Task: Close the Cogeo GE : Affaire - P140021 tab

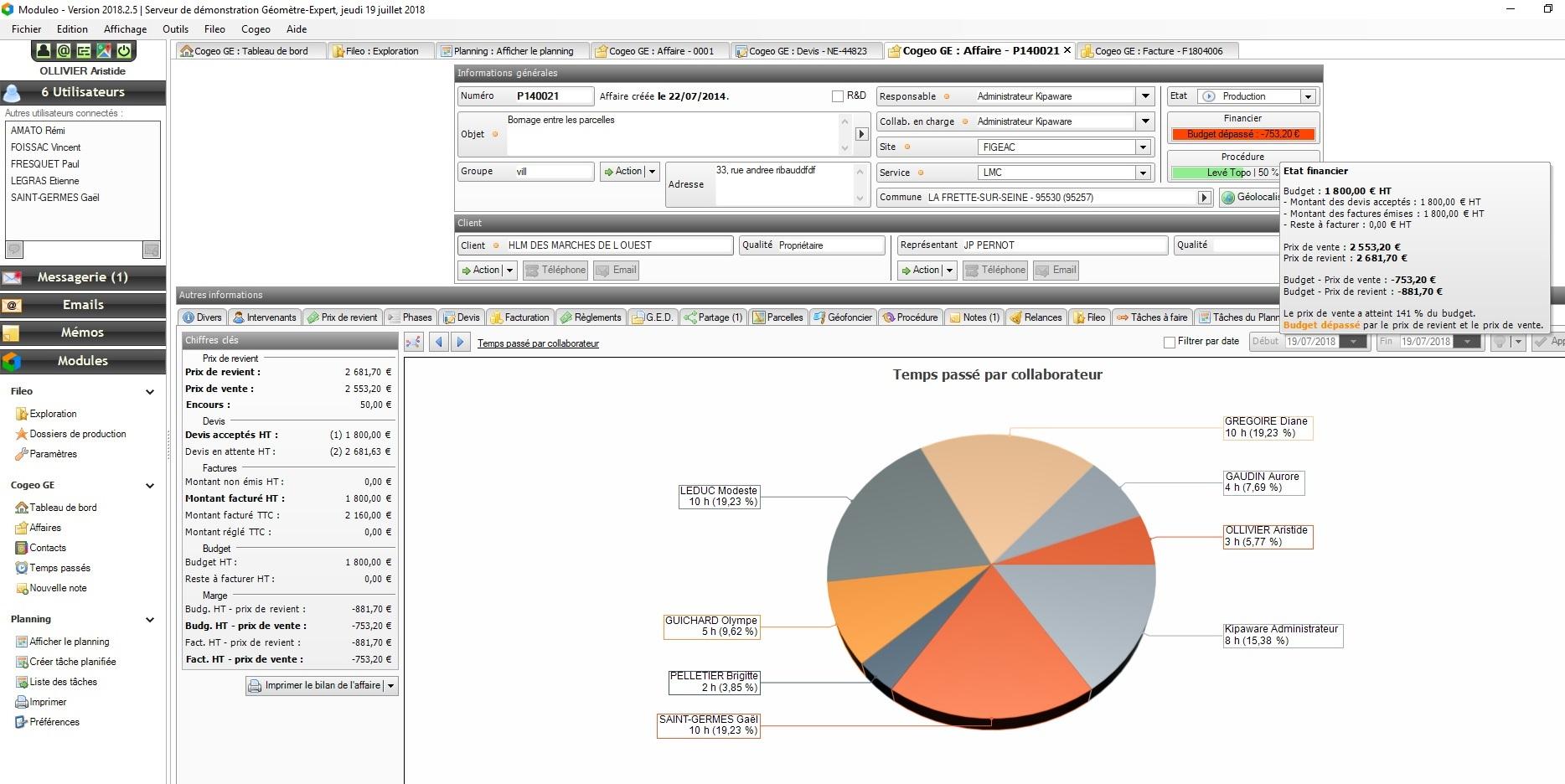Action: pyautogui.click(x=1067, y=50)
